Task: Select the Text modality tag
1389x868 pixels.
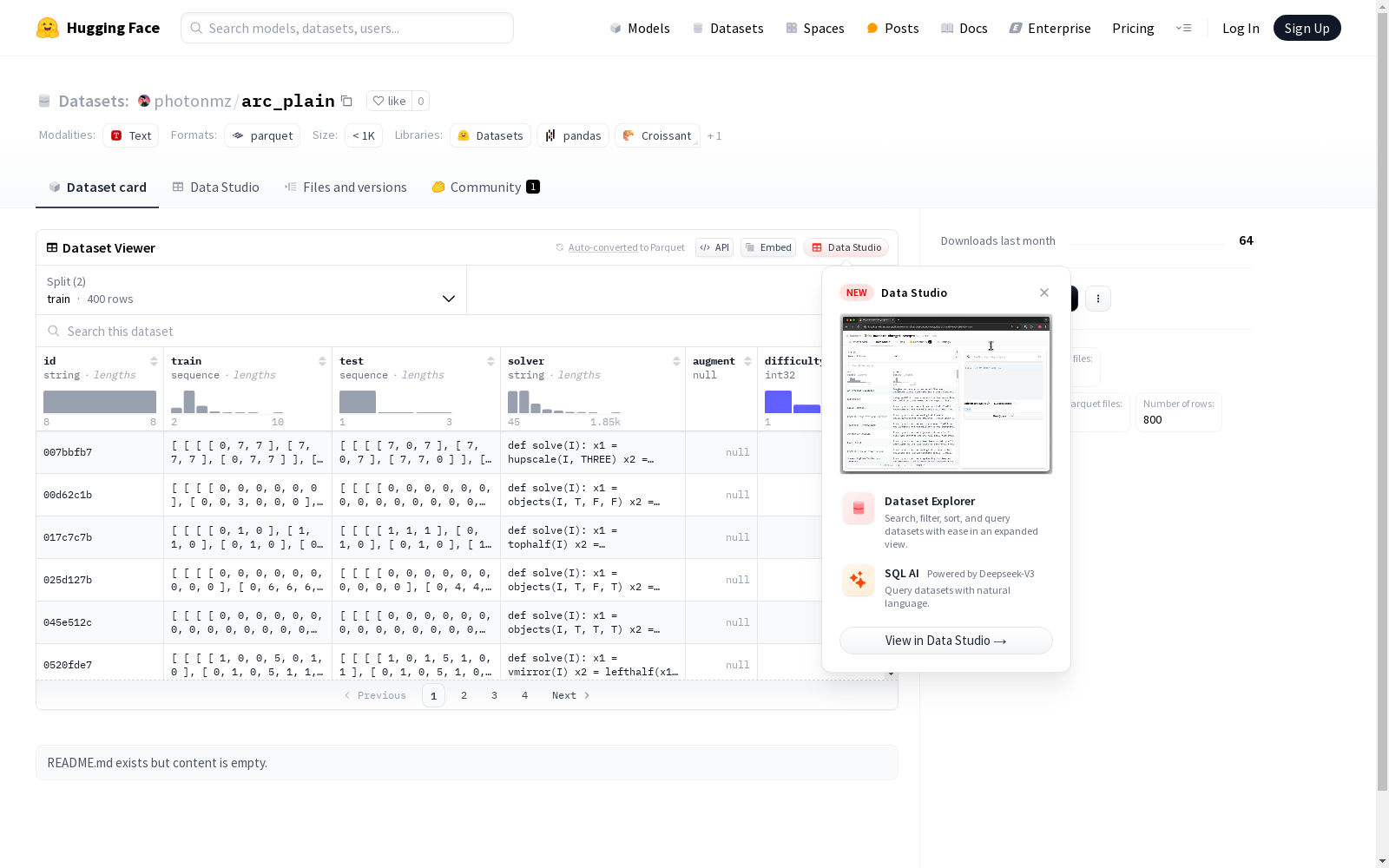Action: 131,135
